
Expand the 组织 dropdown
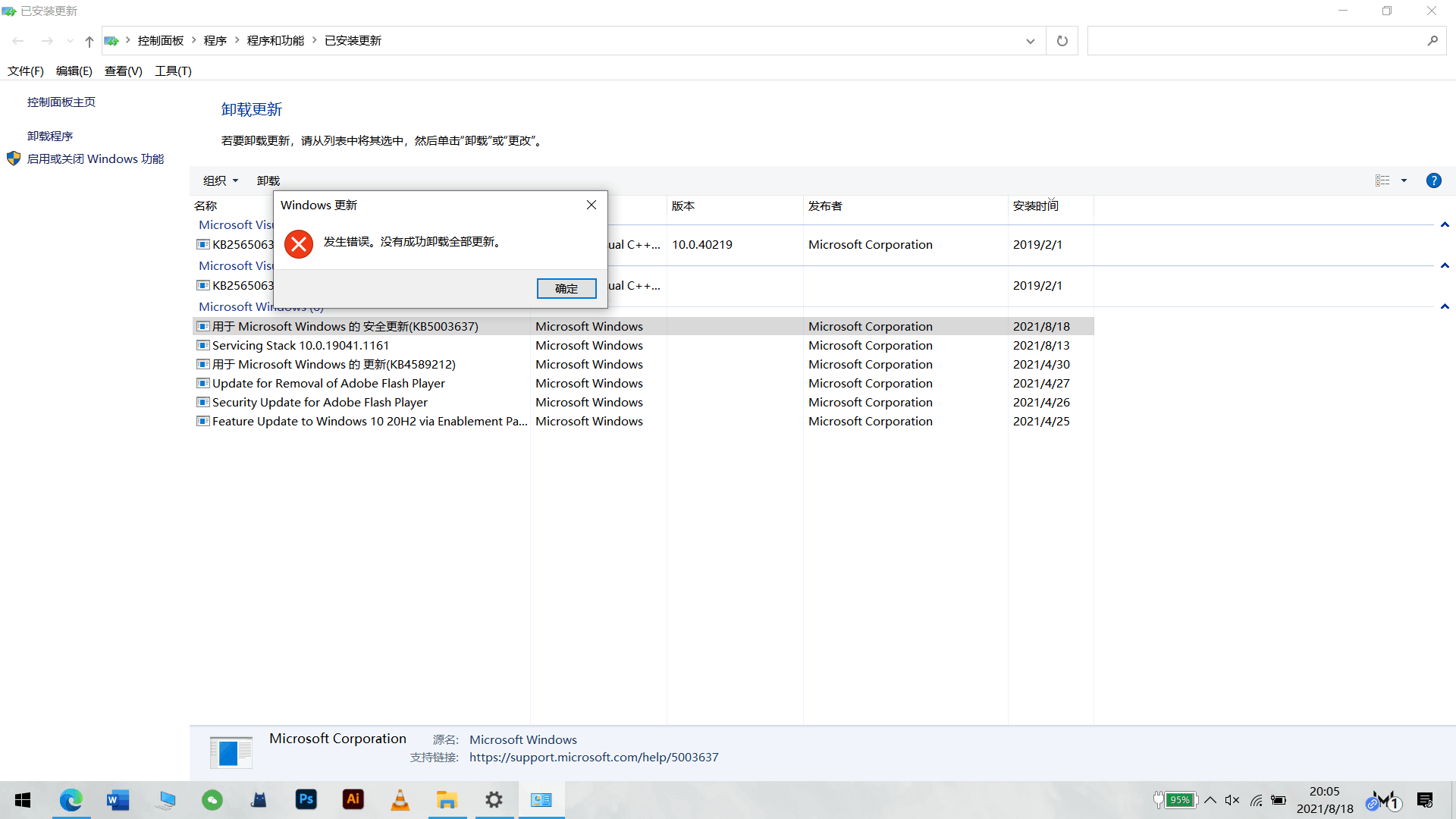click(220, 180)
